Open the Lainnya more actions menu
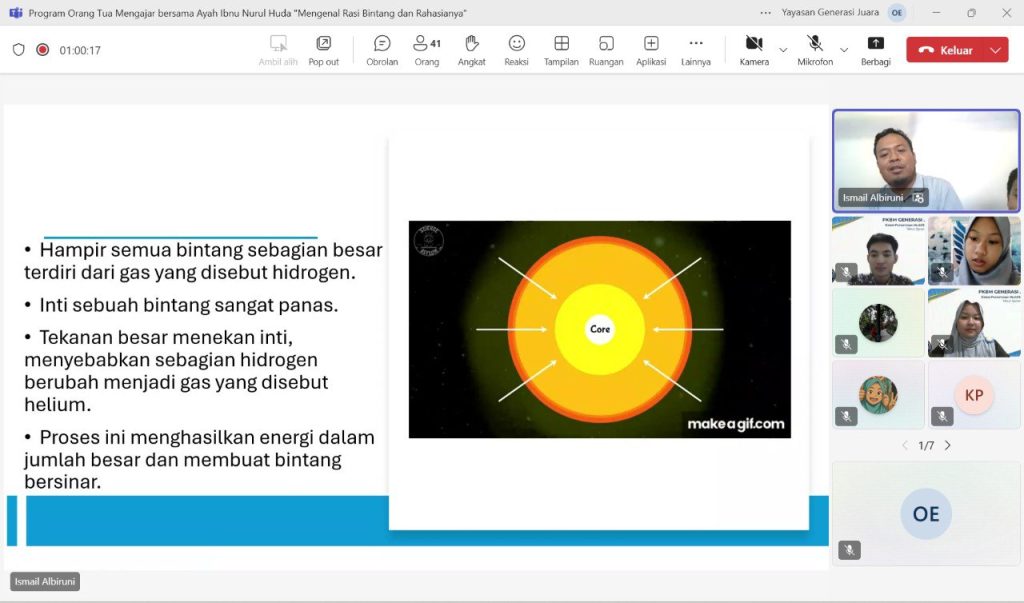 [696, 50]
